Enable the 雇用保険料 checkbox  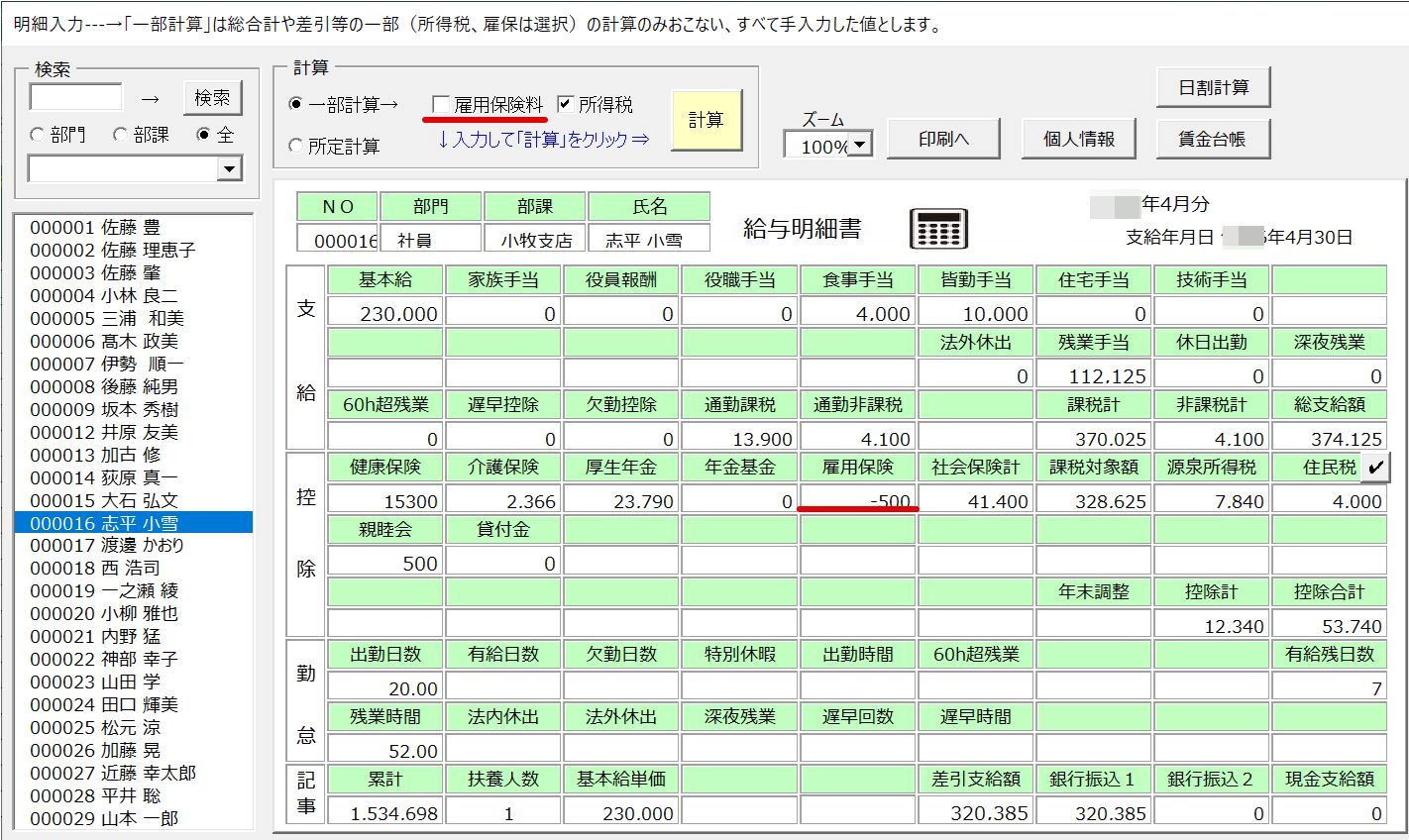click(x=442, y=105)
